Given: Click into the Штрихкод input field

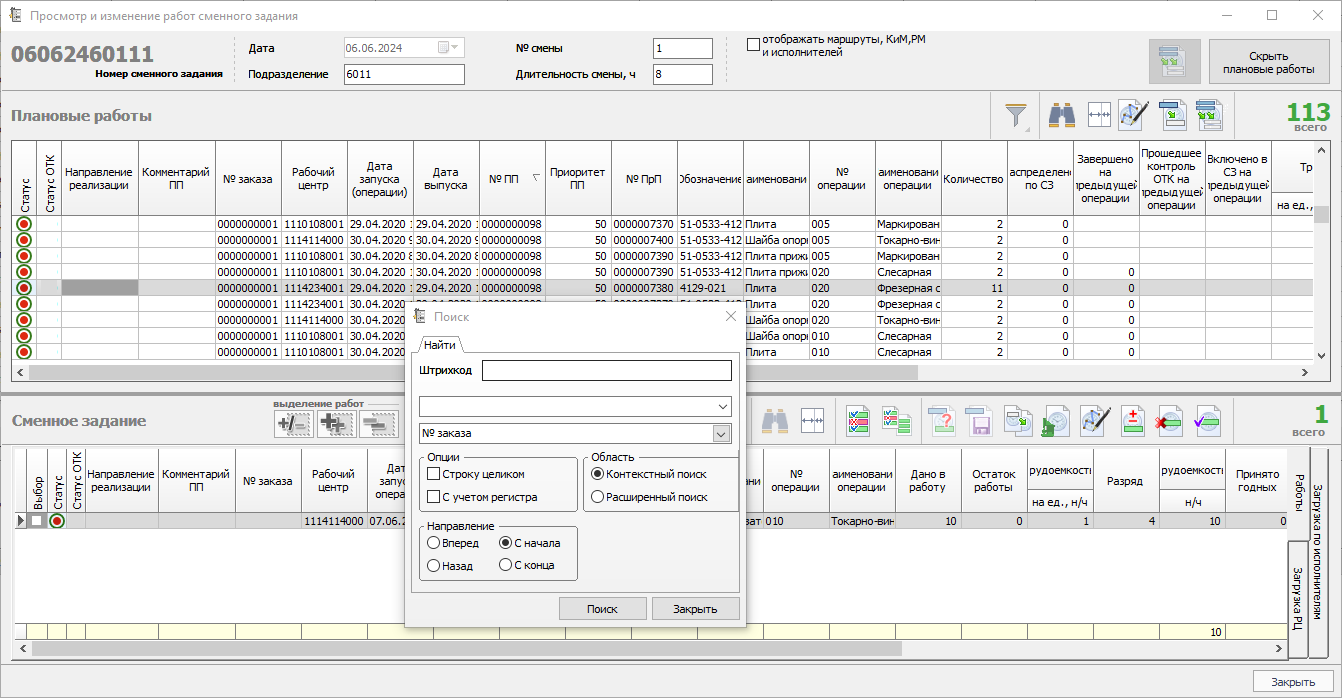Looking at the screenshot, I should [606, 371].
